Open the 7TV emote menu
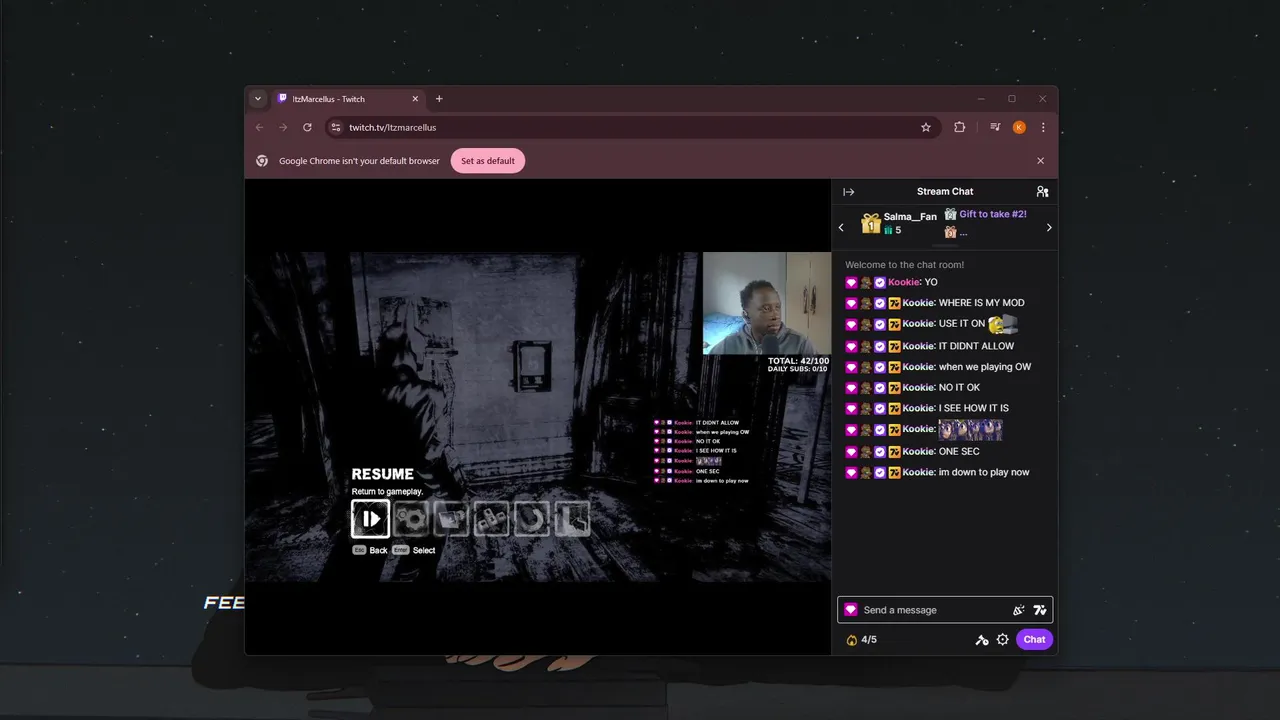 pyautogui.click(x=1040, y=610)
